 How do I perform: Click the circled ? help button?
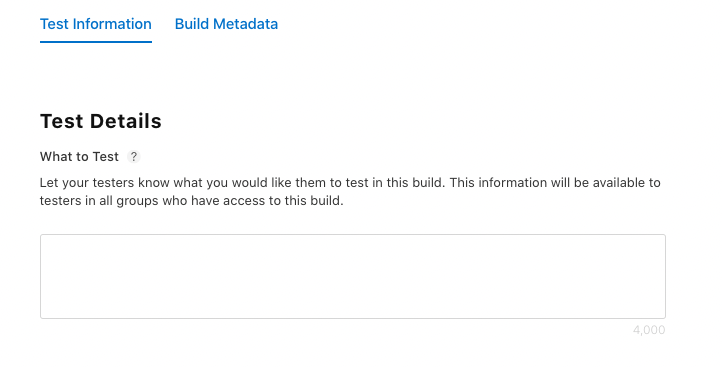coord(134,157)
